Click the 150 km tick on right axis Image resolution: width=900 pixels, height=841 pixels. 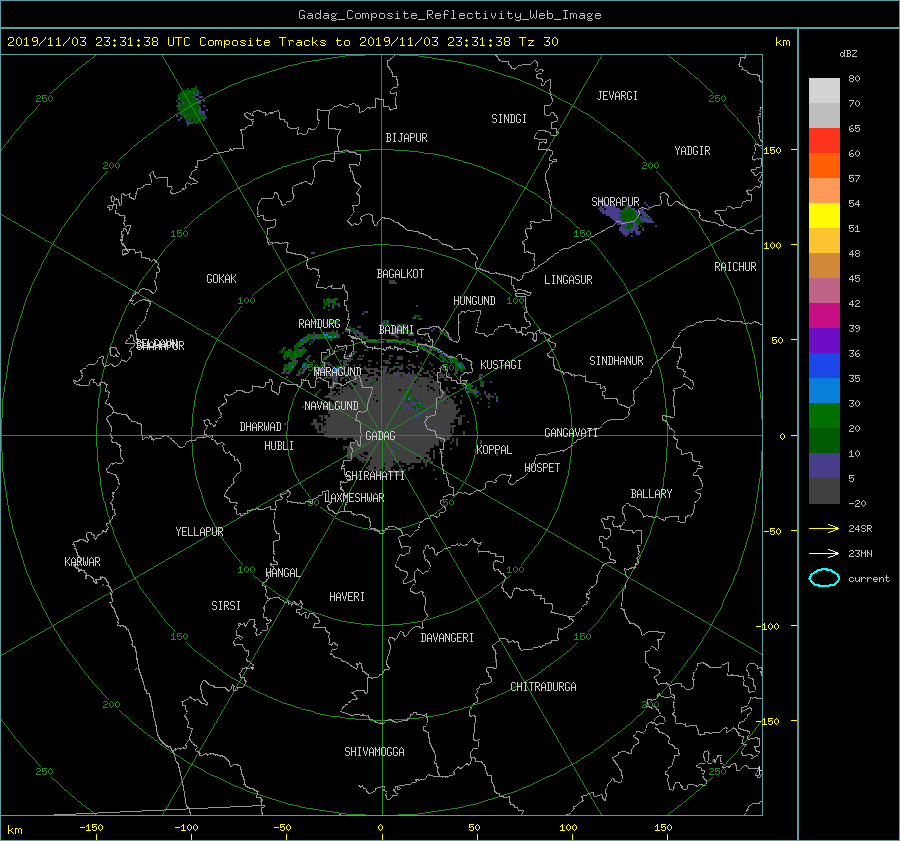click(x=773, y=150)
